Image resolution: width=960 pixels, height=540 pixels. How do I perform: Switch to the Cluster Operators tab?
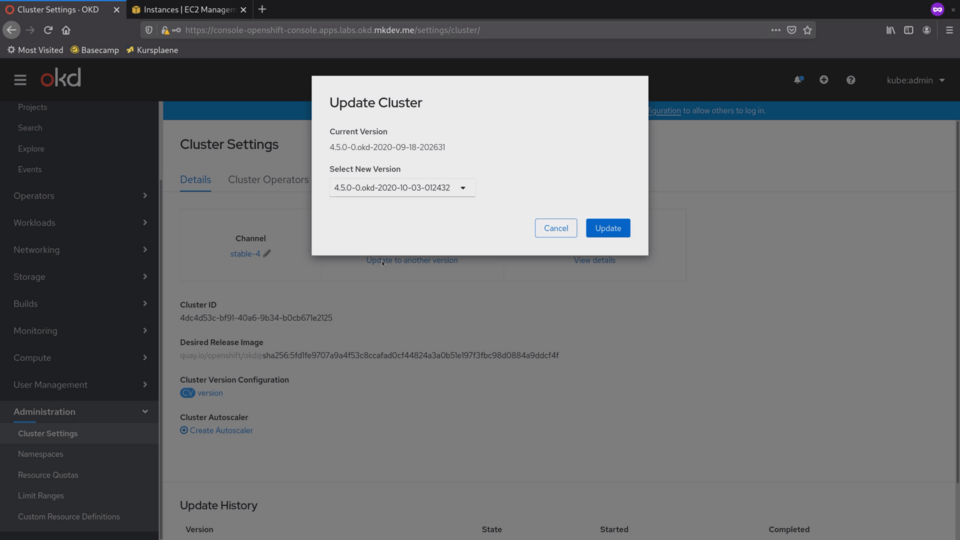(268, 179)
